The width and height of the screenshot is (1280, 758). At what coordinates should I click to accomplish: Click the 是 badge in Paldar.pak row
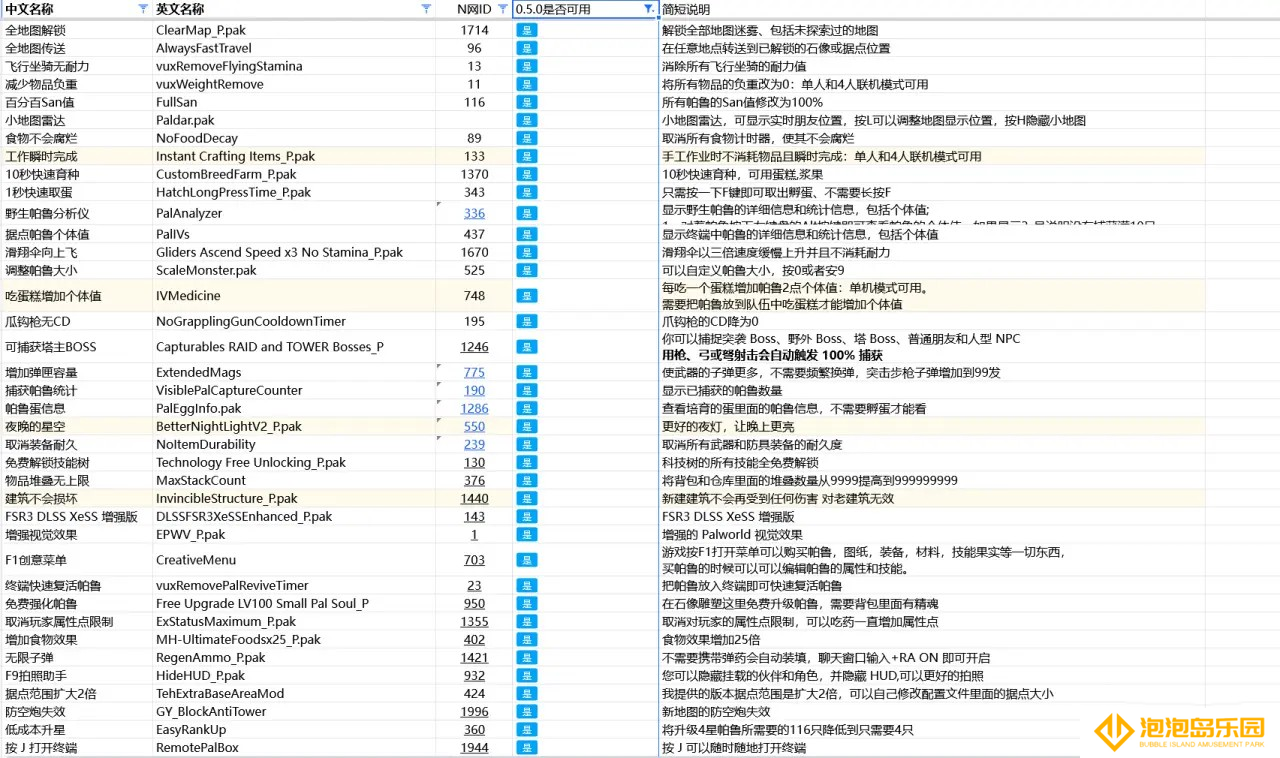(527, 120)
